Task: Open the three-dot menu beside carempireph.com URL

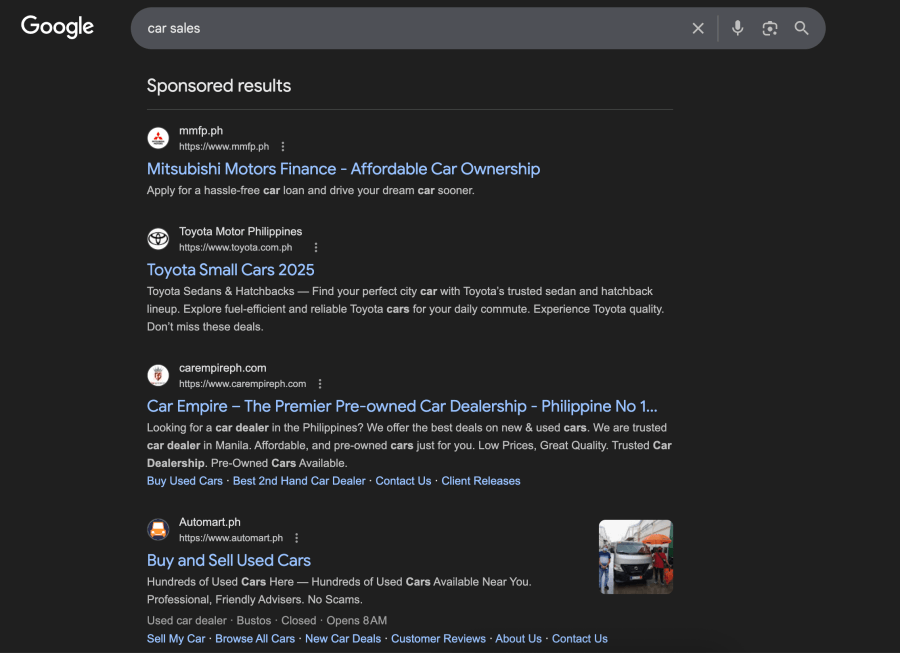Action: 320,384
